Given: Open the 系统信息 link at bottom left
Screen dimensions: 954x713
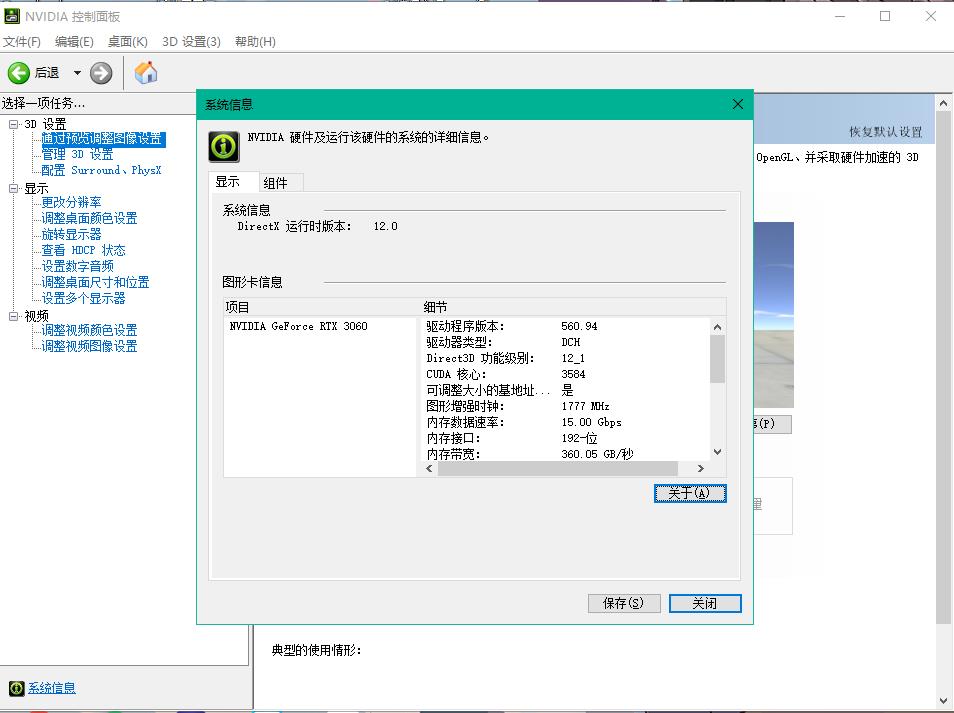Looking at the screenshot, I should pyautogui.click(x=52, y=688).
